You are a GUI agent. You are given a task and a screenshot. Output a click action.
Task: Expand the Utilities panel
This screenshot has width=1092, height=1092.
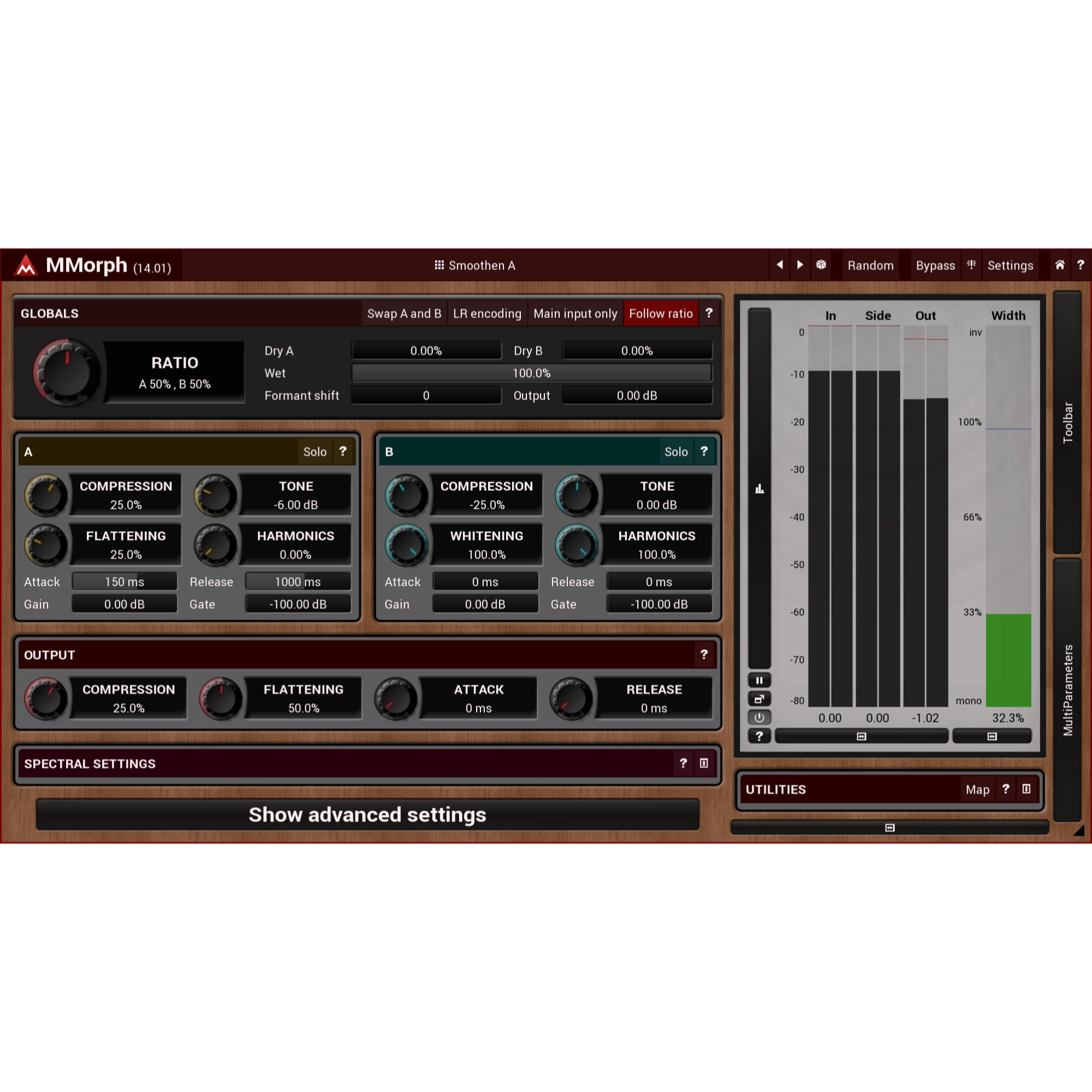pyautogui.click(x=1026, y=789)
